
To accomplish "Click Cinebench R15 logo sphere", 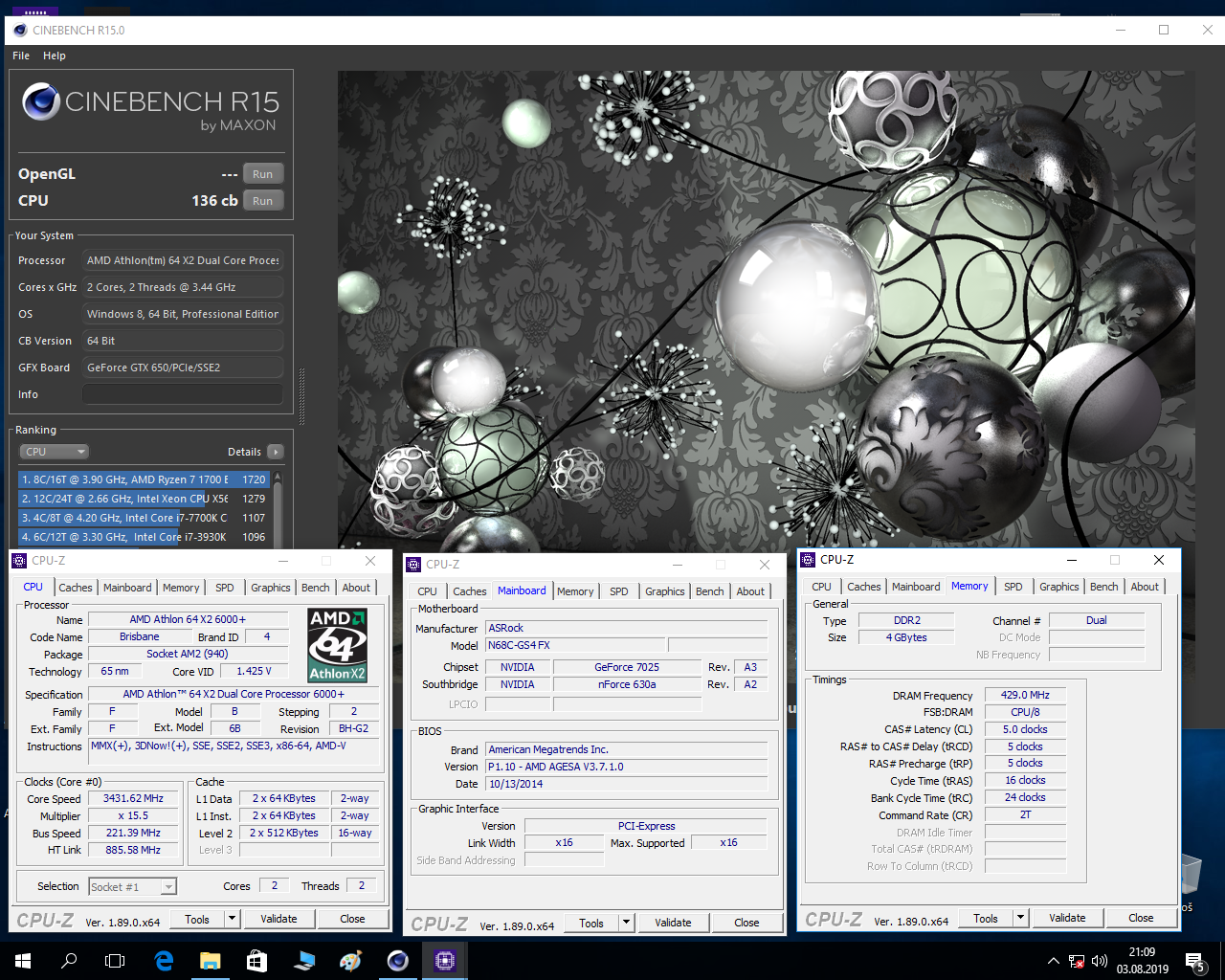I will pyautogui.click(x=41, y=101).
